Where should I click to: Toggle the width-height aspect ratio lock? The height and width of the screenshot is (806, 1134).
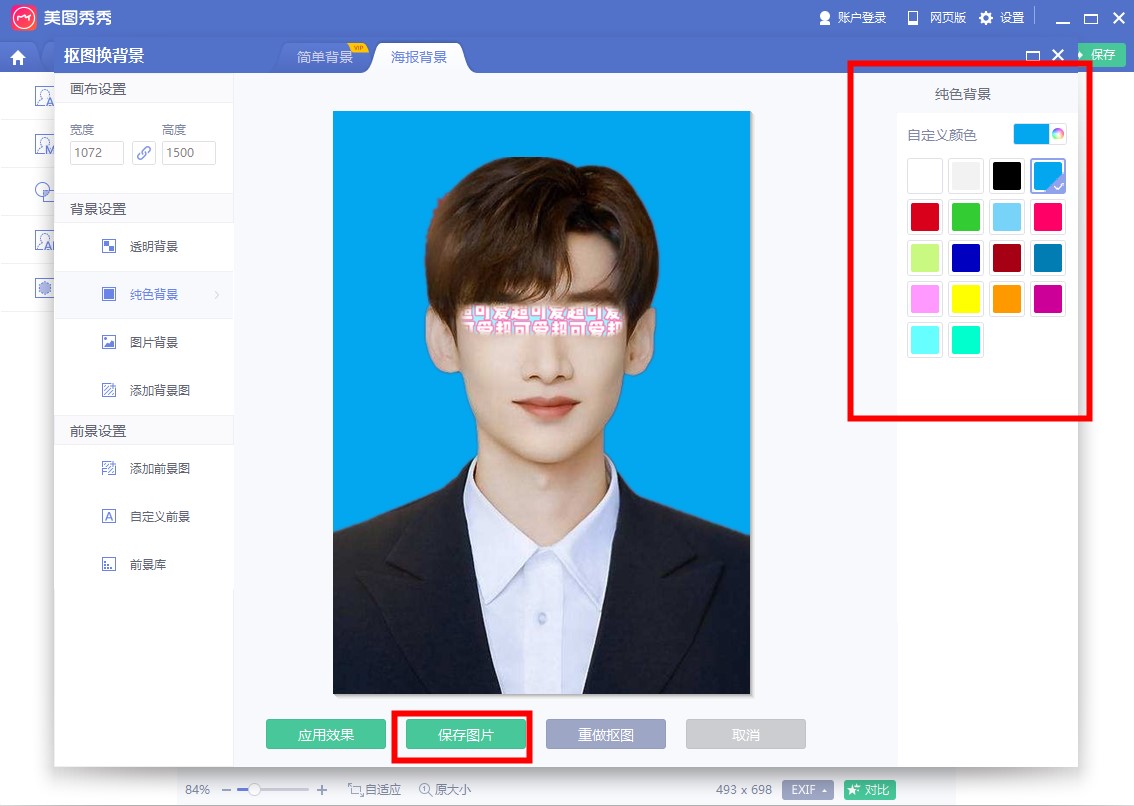click(x=144, y=153)
